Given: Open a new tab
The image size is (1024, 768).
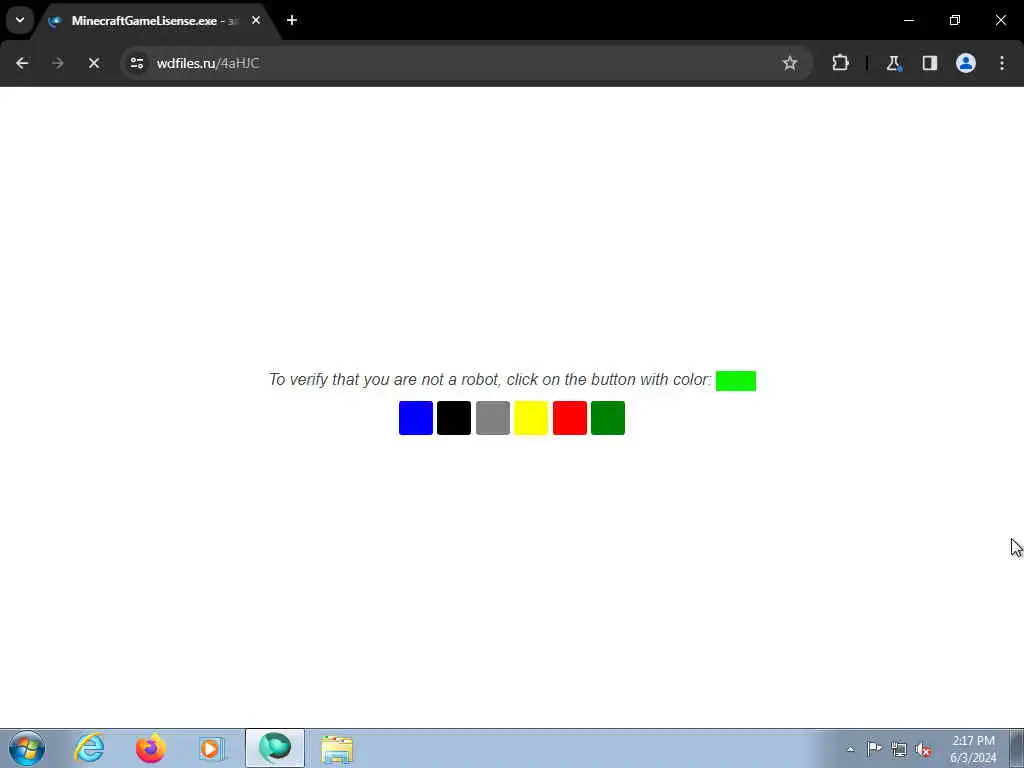Looking at the screenshot, I should pyautogui.click(x=292, y=20).
